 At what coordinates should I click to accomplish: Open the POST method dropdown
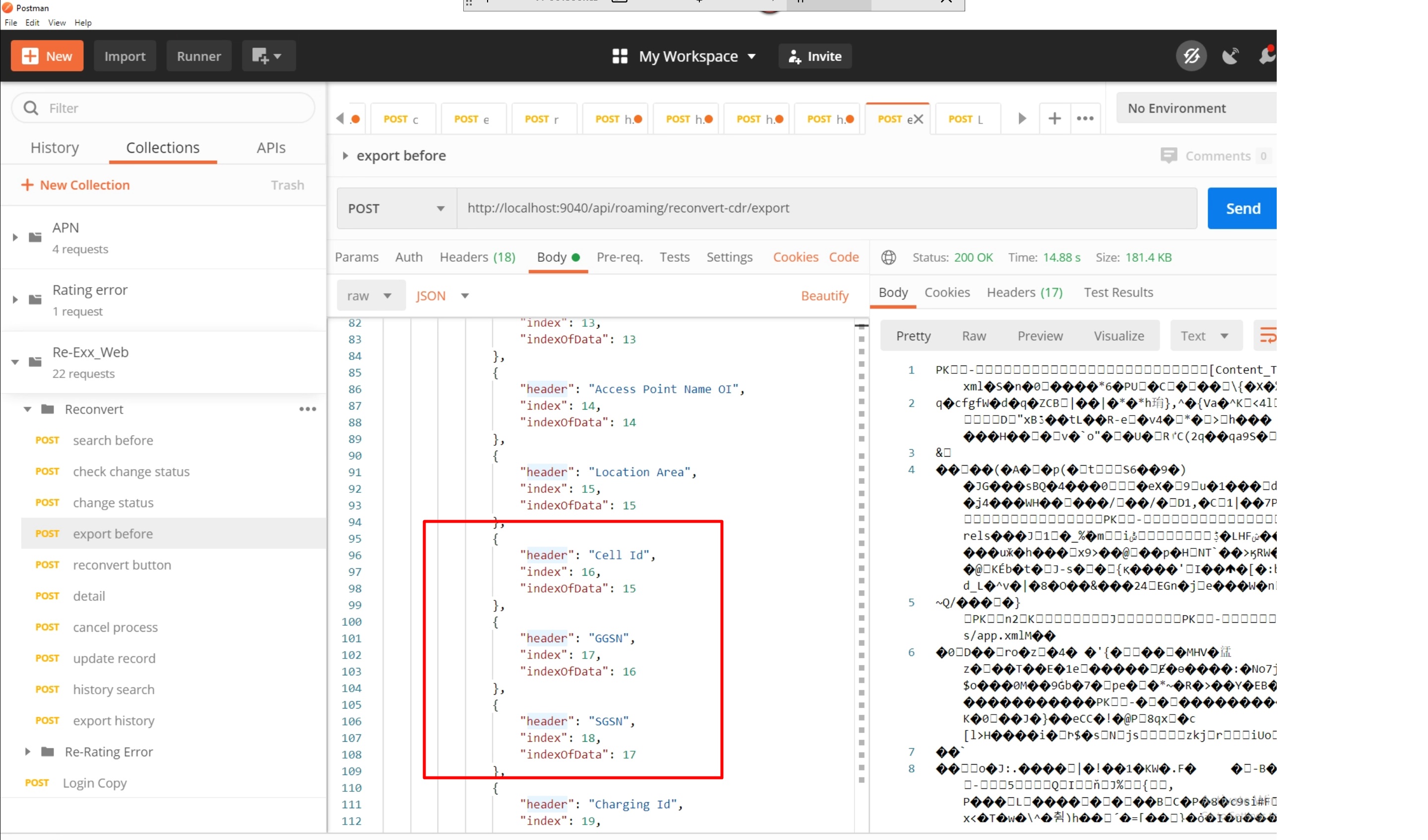coord(396,208)
